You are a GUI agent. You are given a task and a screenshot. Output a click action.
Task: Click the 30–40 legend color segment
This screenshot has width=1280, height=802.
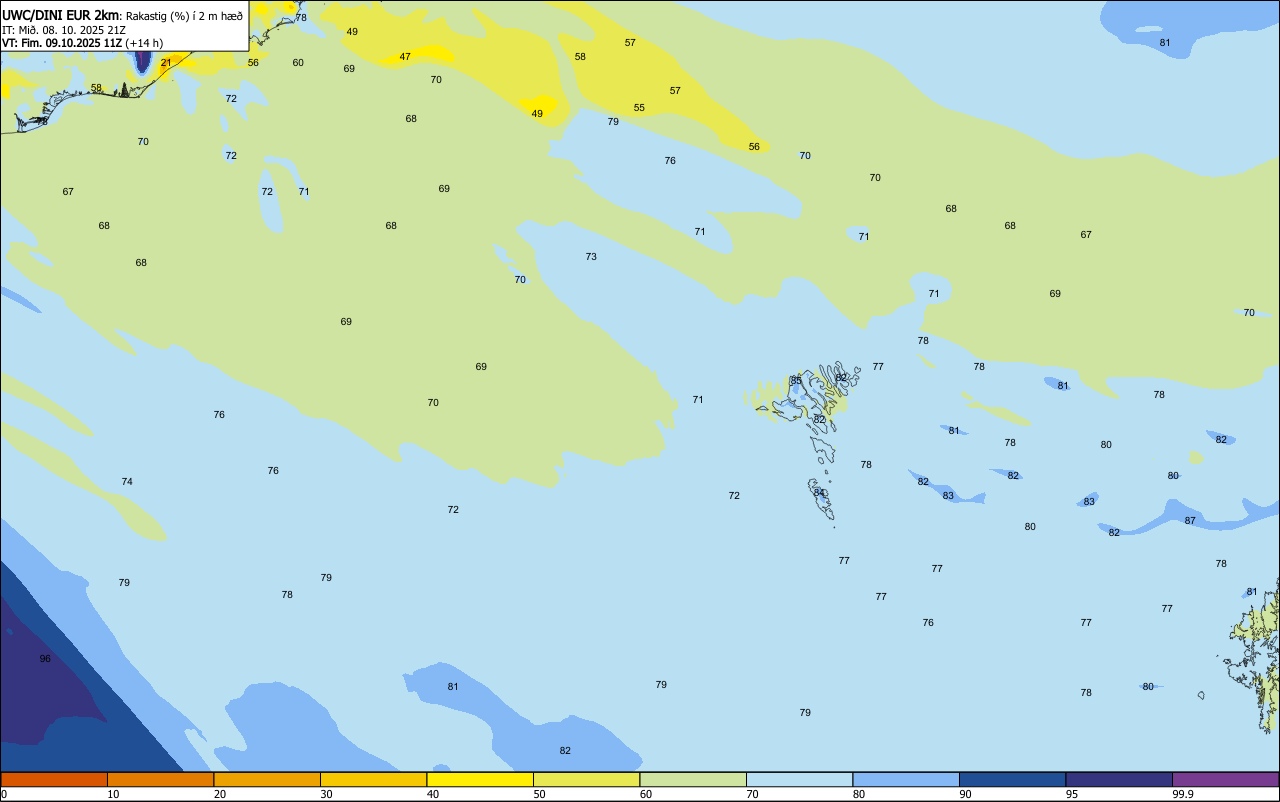tap(373, 779)
